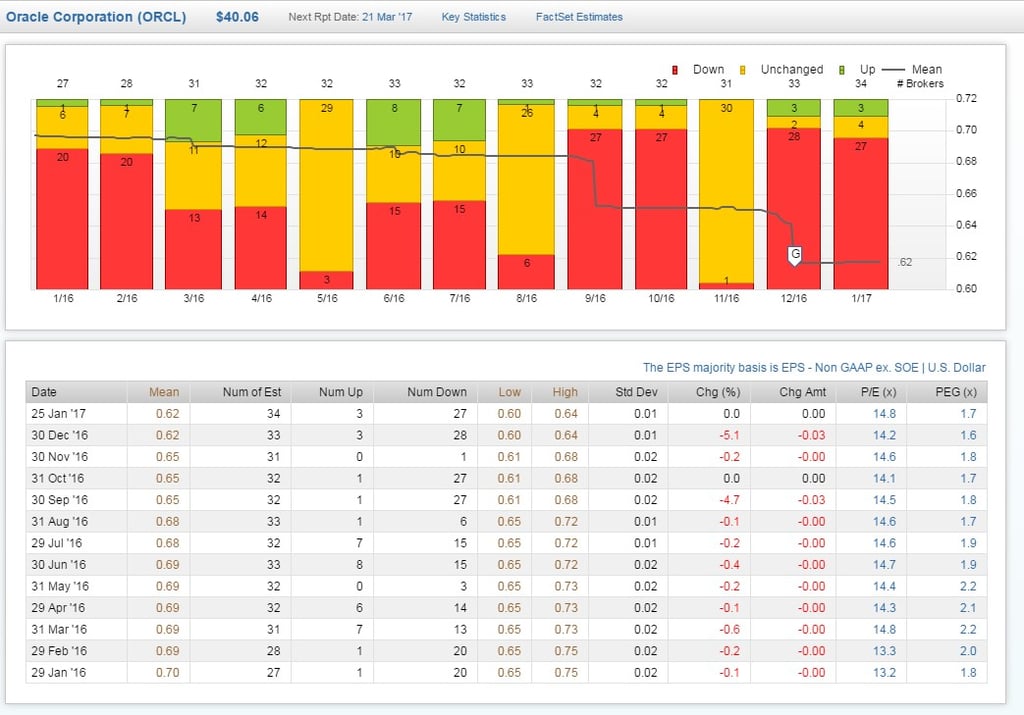This screenshot has height=715, width=1024.
Task: Click the G marker flag on the chart
Action: [x=794, y=255]
